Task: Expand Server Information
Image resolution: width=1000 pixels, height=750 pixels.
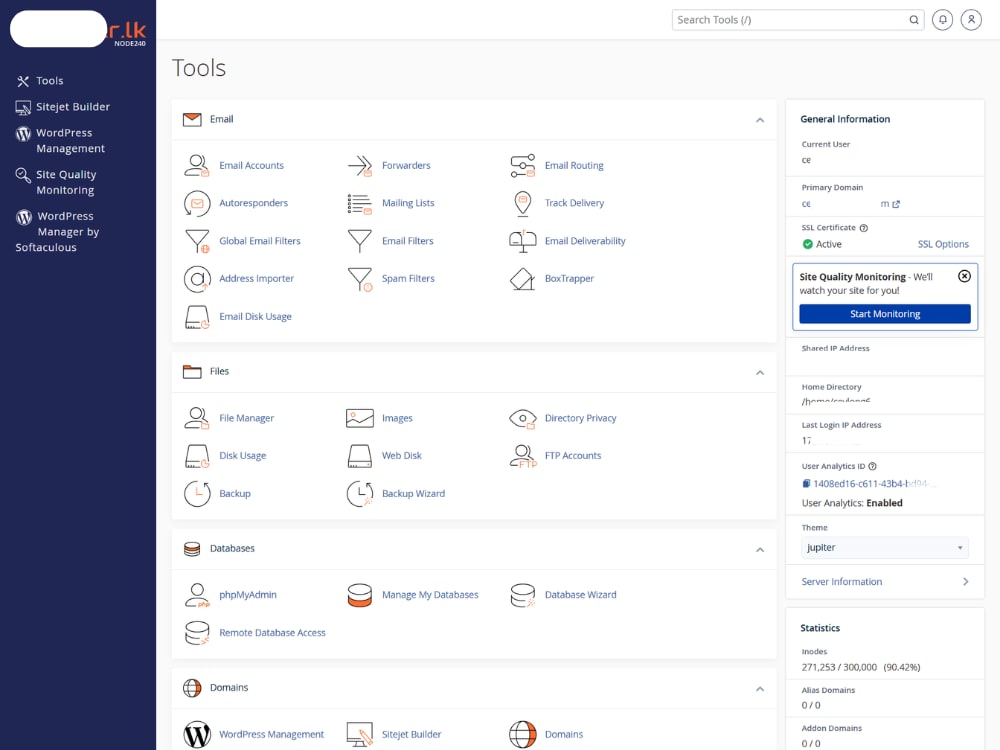Action: tap(885, 582)
